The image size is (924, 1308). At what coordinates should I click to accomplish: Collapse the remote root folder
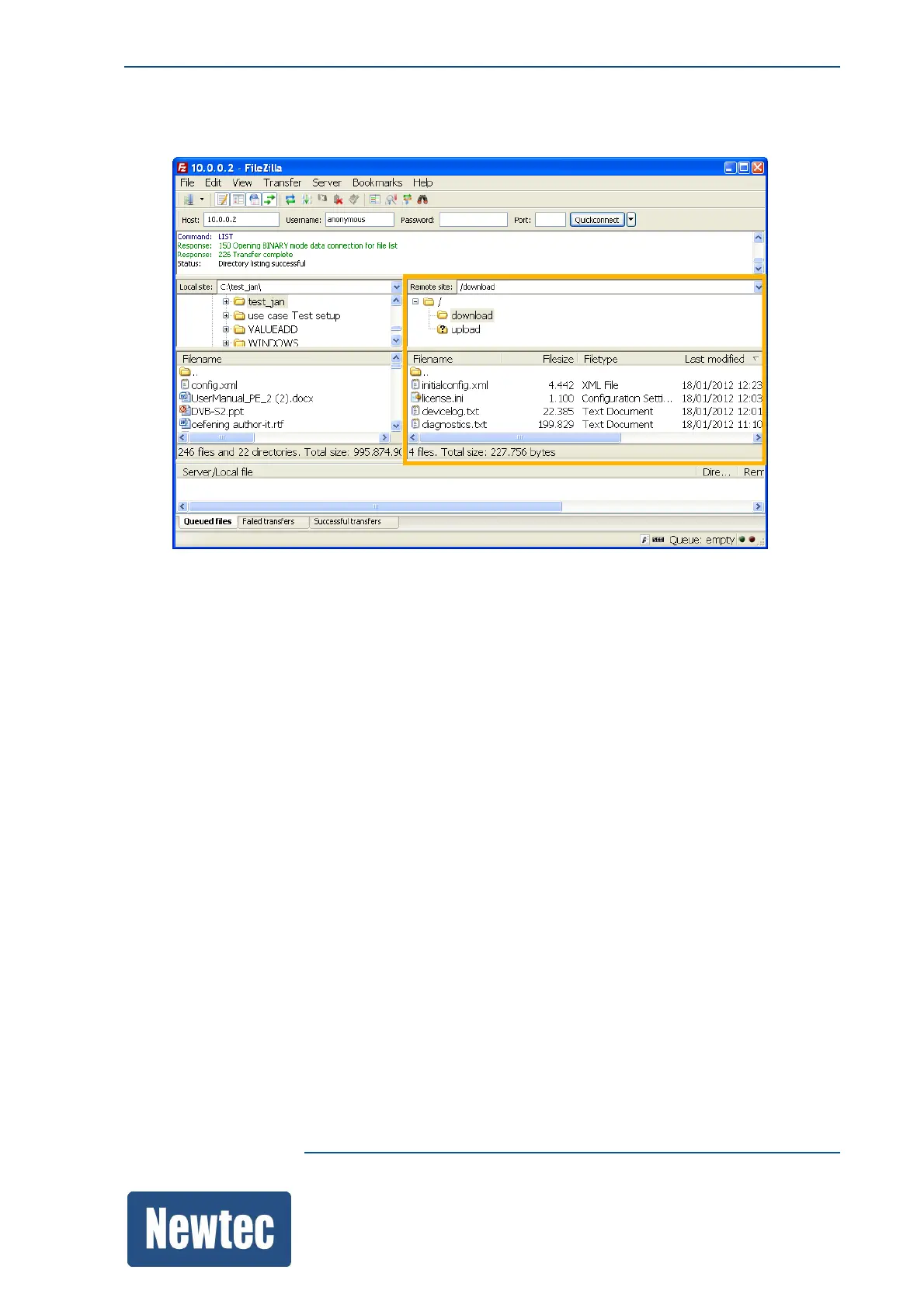coord(415,302)
